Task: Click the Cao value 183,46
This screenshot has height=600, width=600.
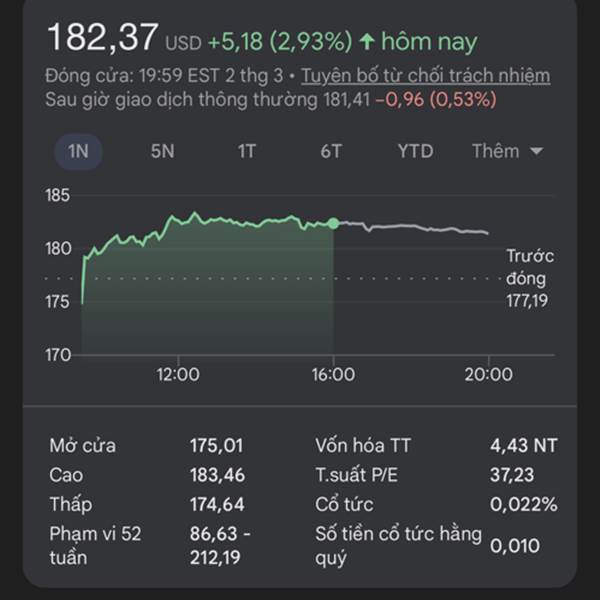Action: point(216,475)
